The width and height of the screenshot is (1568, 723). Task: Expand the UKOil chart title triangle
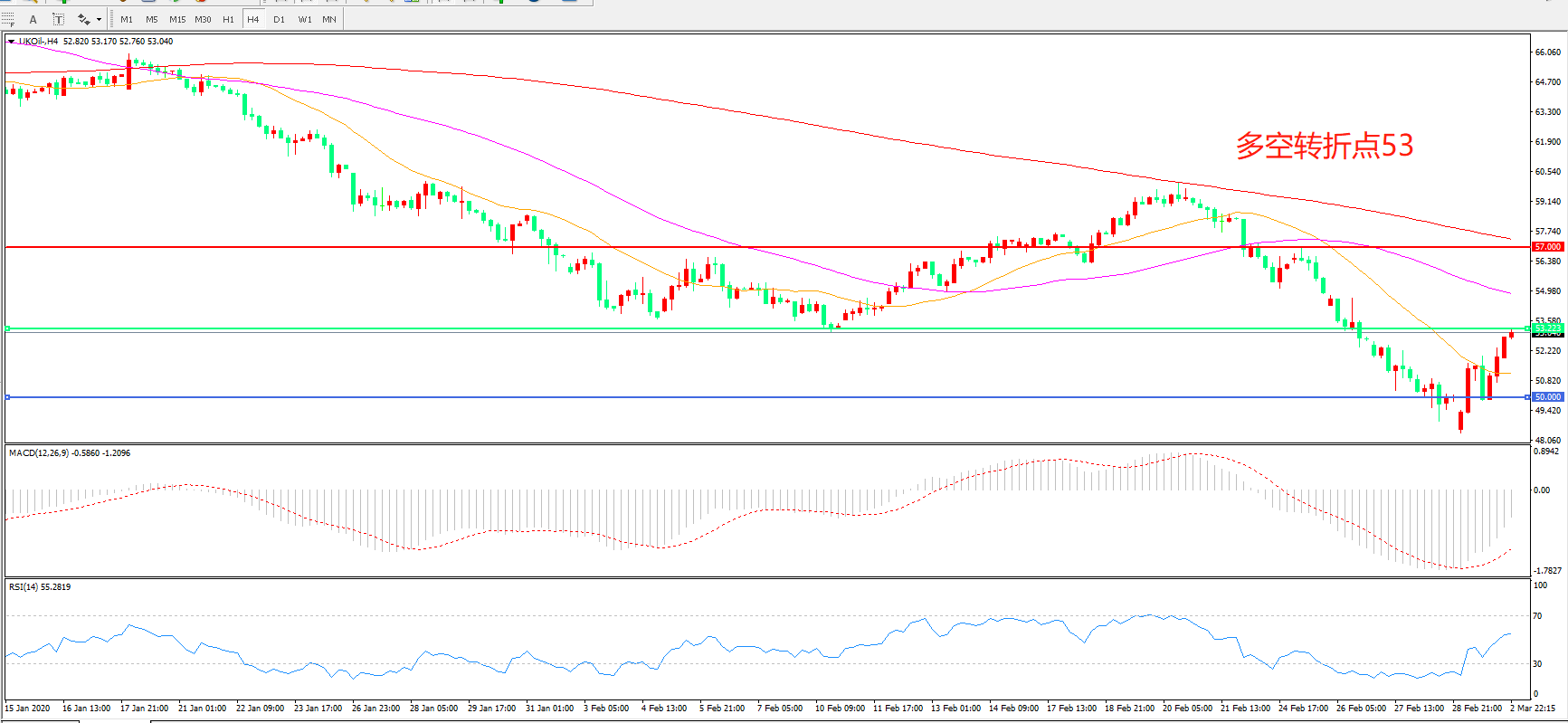point(11,42)
